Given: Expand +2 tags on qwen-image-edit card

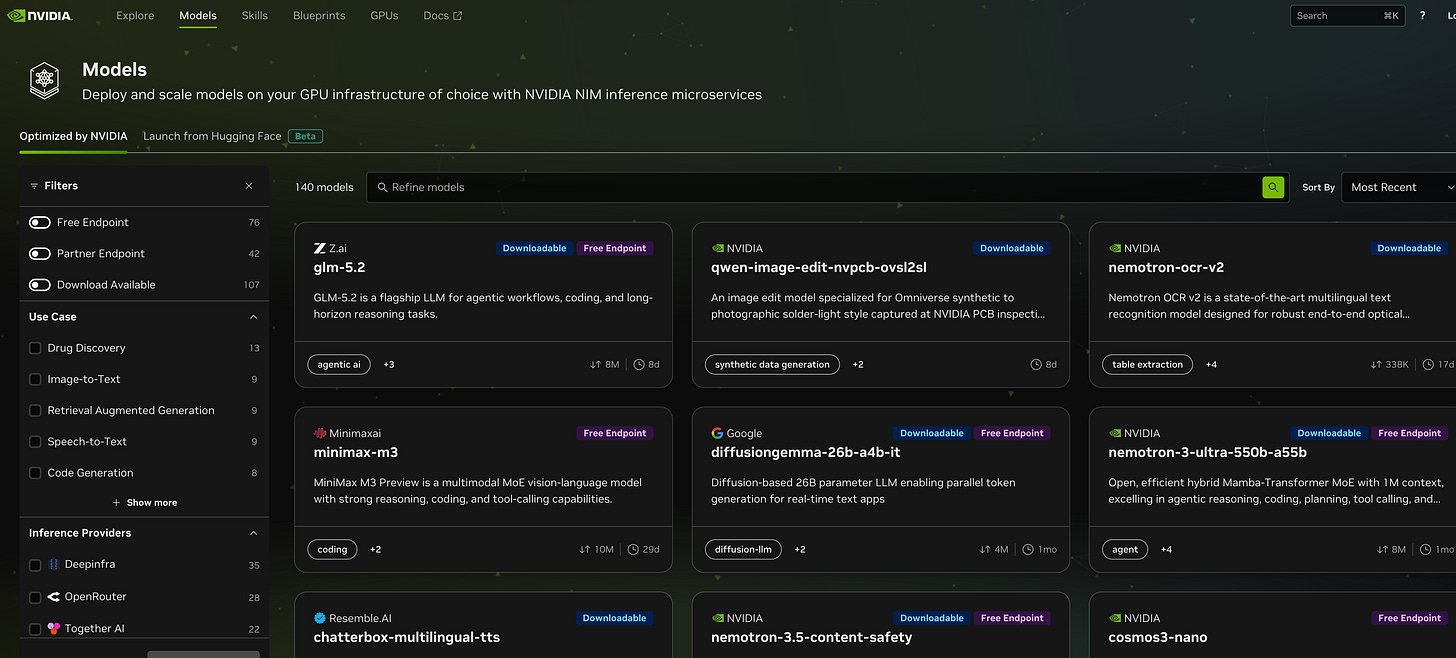Looking at the screenshot, I should (x=858, y=365).
